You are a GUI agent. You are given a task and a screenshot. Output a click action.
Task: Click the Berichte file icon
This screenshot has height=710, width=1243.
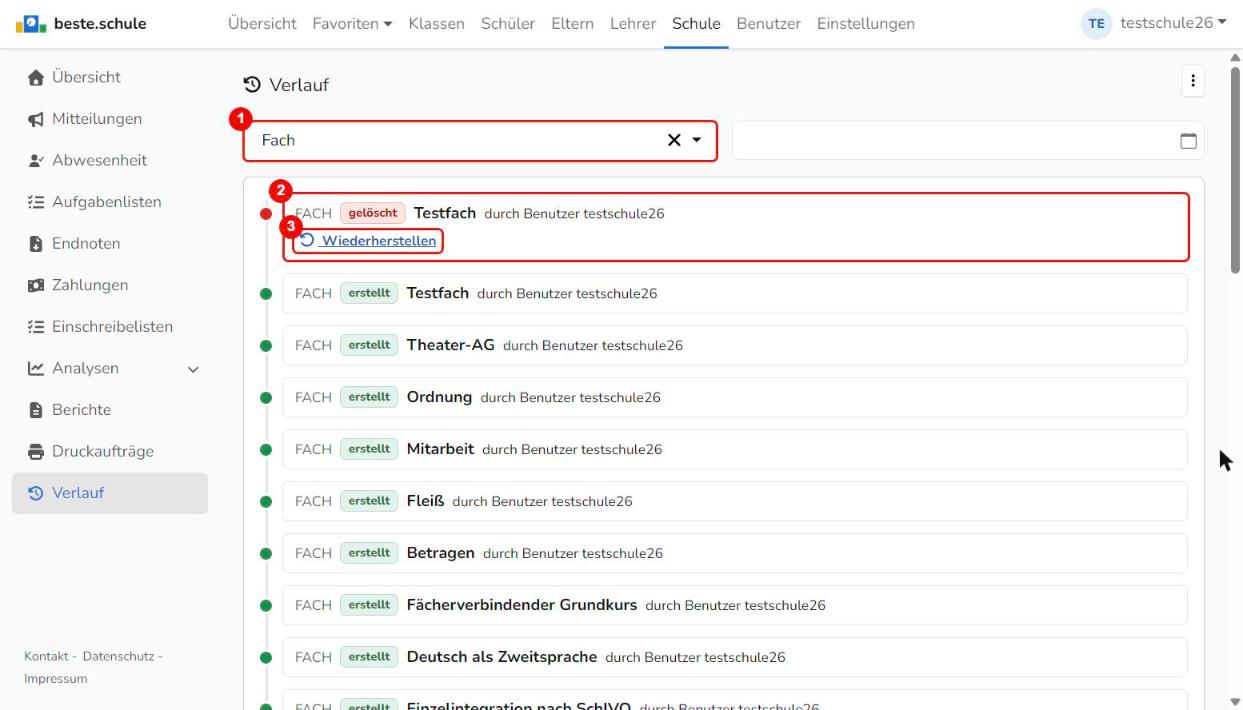[x=35, y=410]
